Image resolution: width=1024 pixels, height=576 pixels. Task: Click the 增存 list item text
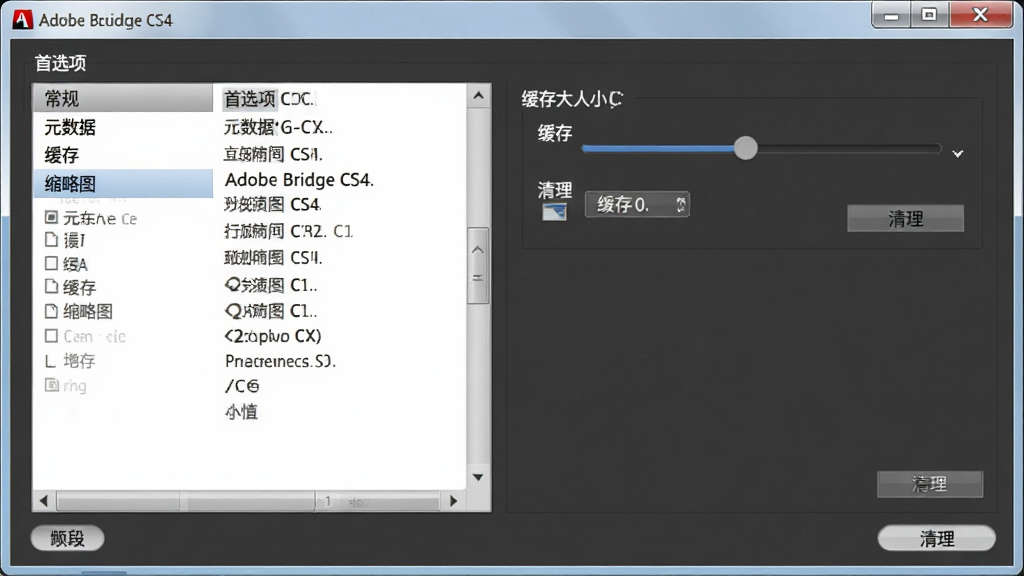[79, 360]
